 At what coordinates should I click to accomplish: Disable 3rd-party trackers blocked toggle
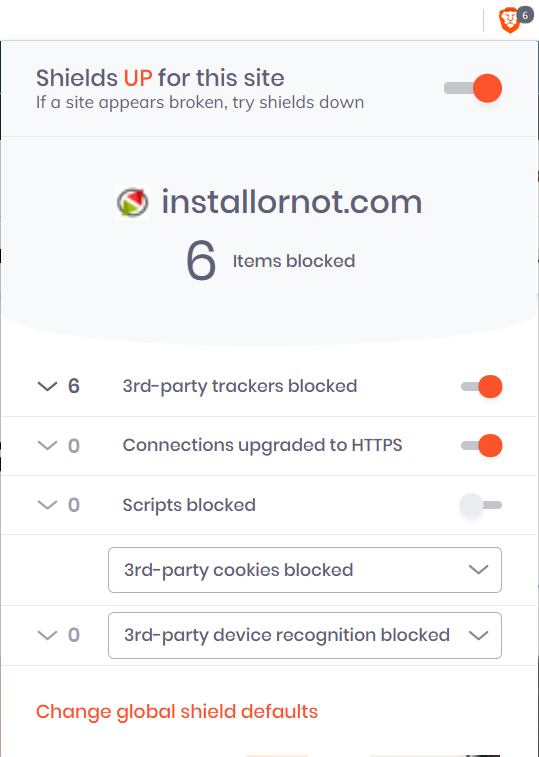tap(482, 386)
